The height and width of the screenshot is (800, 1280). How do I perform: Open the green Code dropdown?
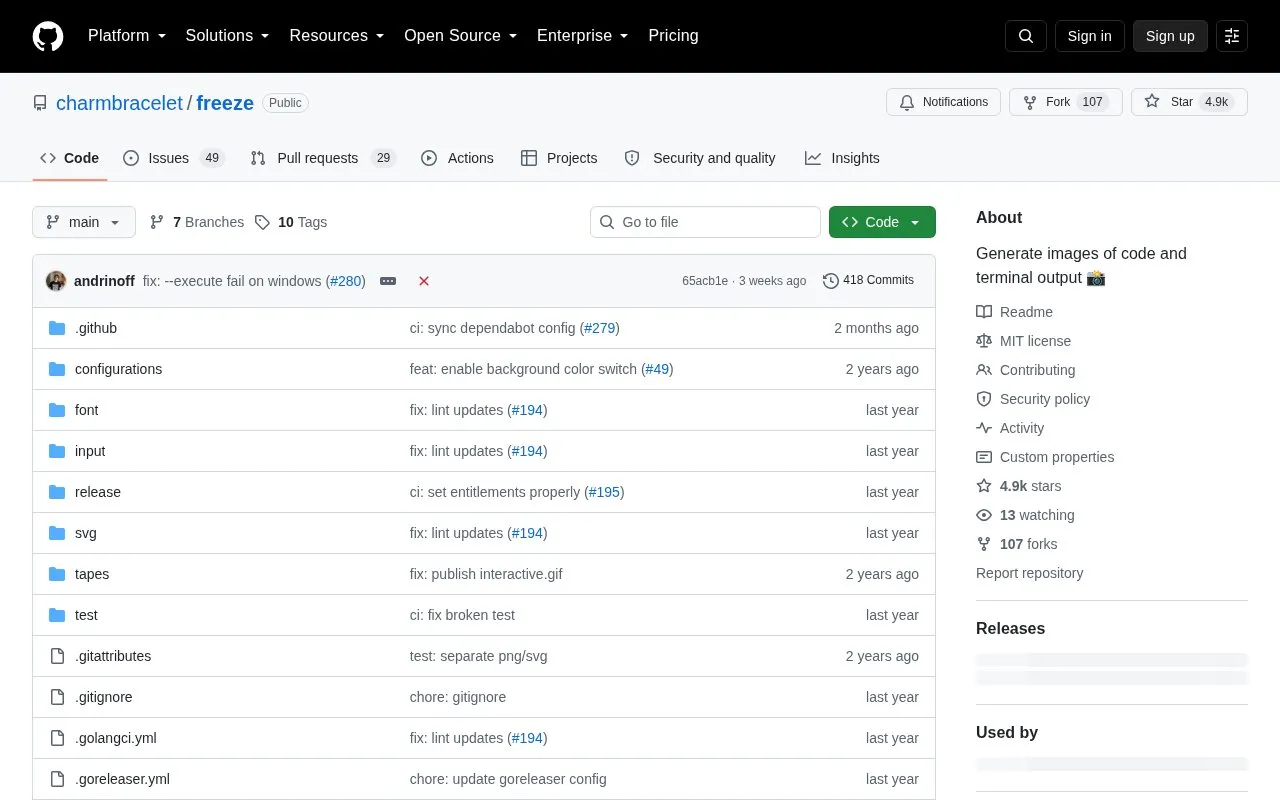(882, 222)
